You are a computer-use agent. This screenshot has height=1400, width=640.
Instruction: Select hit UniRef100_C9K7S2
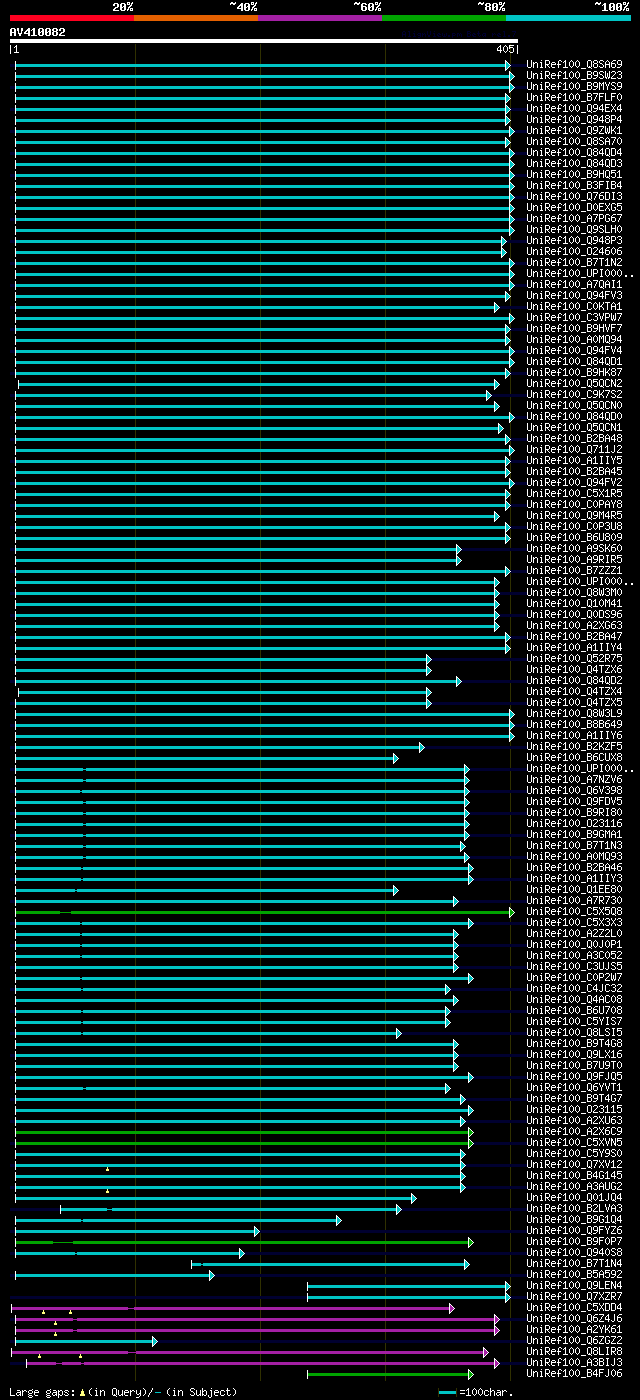pyautogui.click(x=574, y=395)
